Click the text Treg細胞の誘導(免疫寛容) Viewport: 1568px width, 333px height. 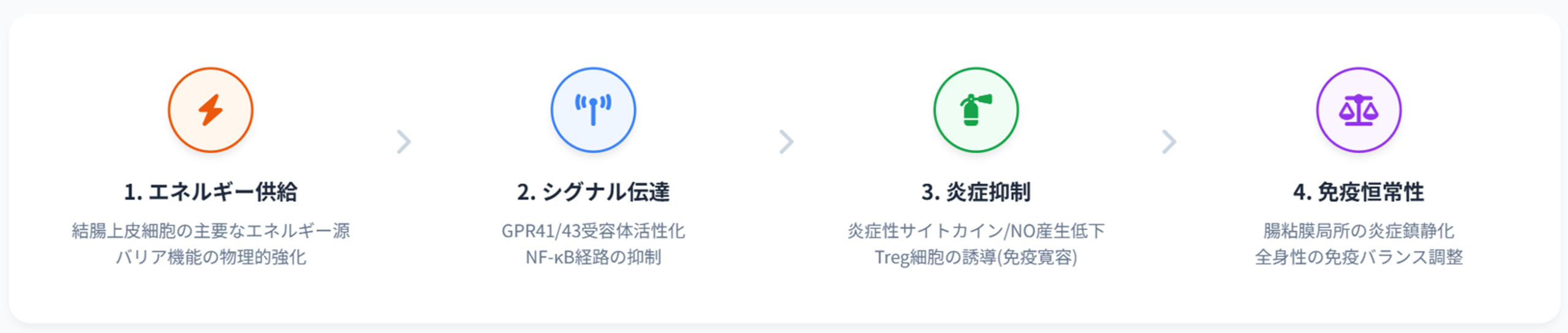pyautogui.click(x=976, y=257)
